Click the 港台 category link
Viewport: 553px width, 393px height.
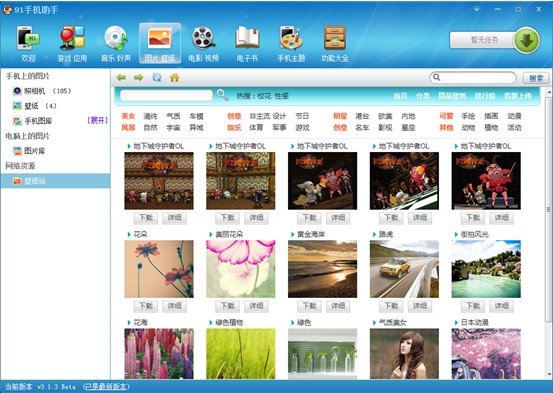point(362,116)
